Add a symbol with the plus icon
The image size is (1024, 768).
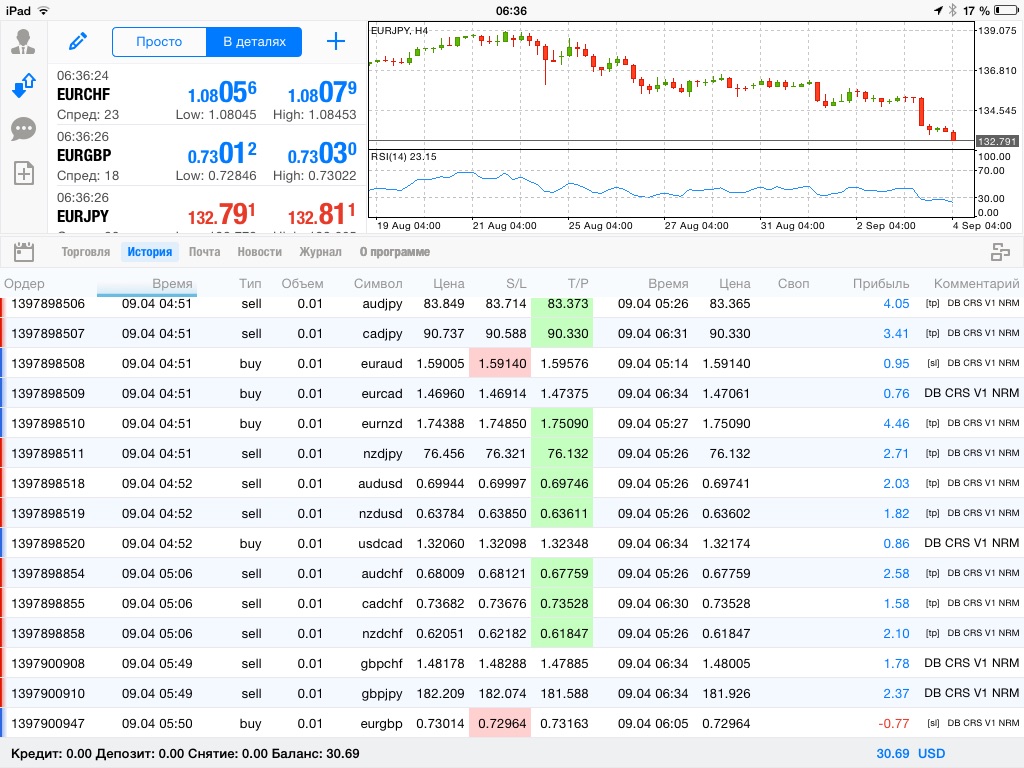pos(336,41)
